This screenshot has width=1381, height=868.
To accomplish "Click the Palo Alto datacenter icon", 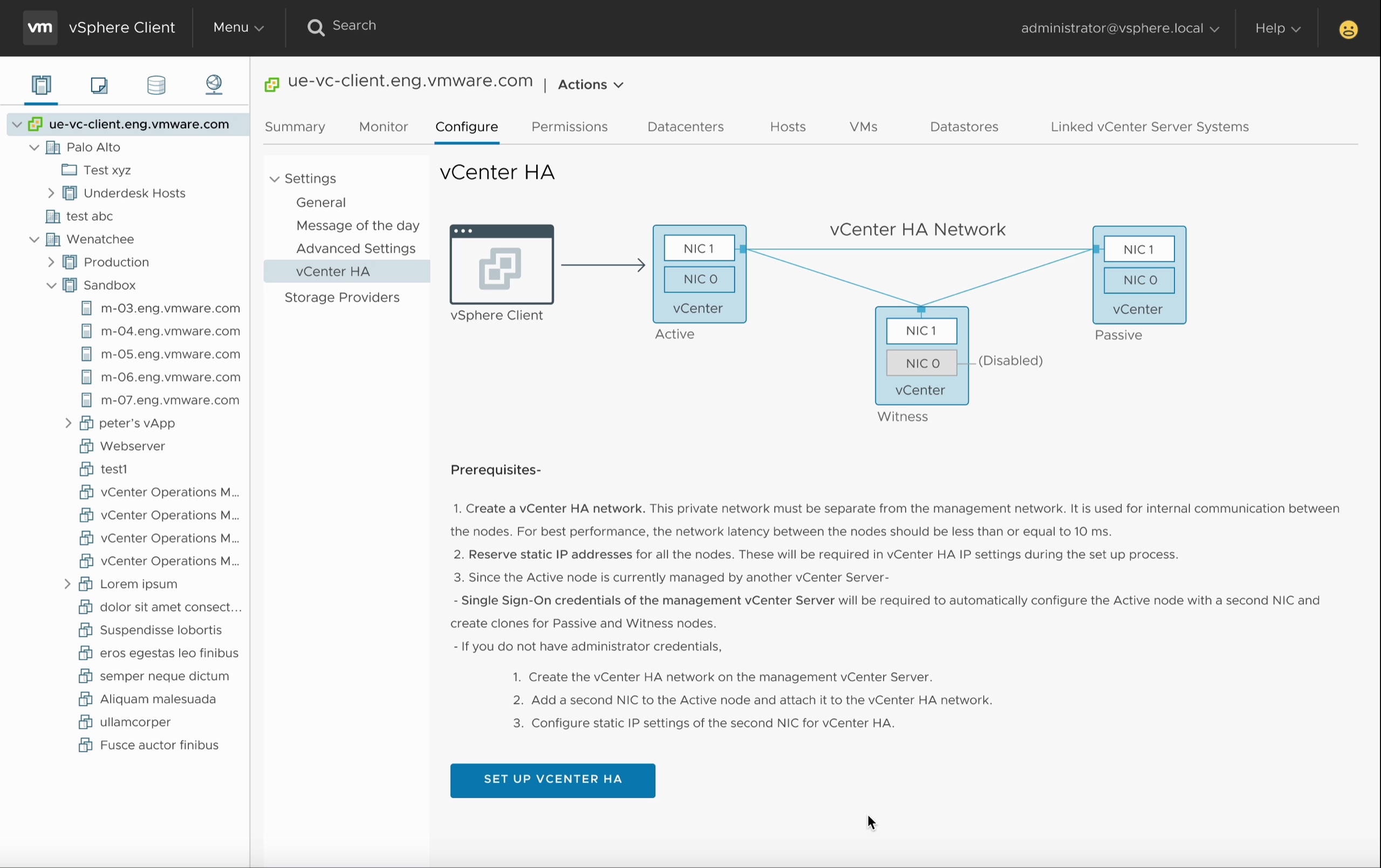I will click(53, 147).
